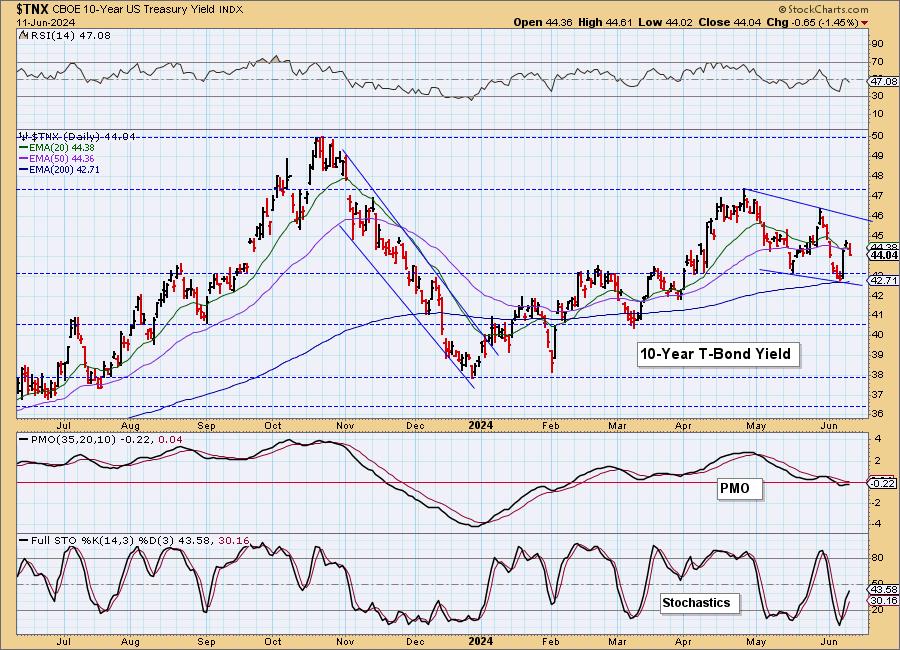Click the 2024 label on price panel axis
Screen dimensions: 900x650
[x=480, y=425]
